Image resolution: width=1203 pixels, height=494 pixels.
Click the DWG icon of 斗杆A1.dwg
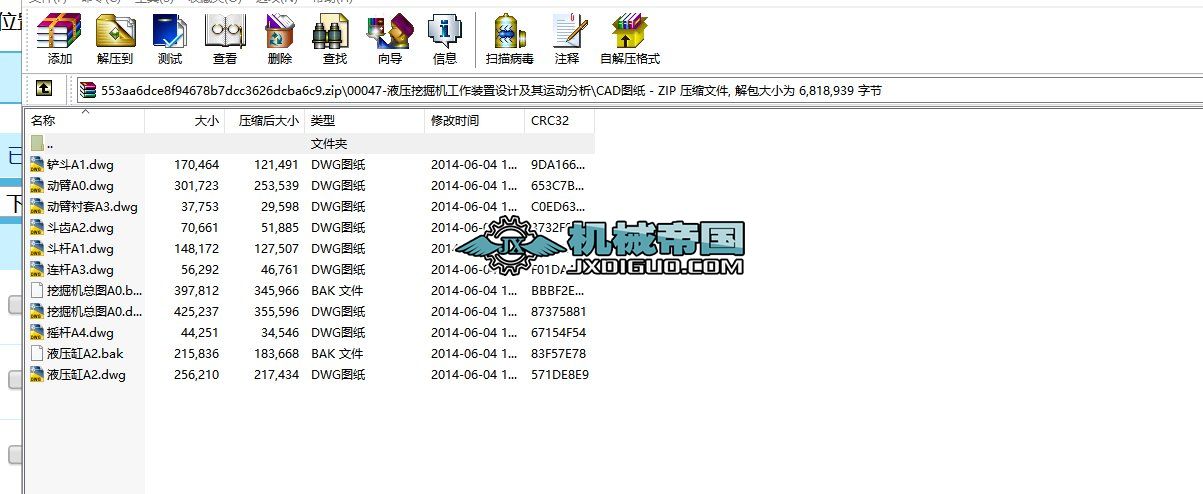(37, 249)
